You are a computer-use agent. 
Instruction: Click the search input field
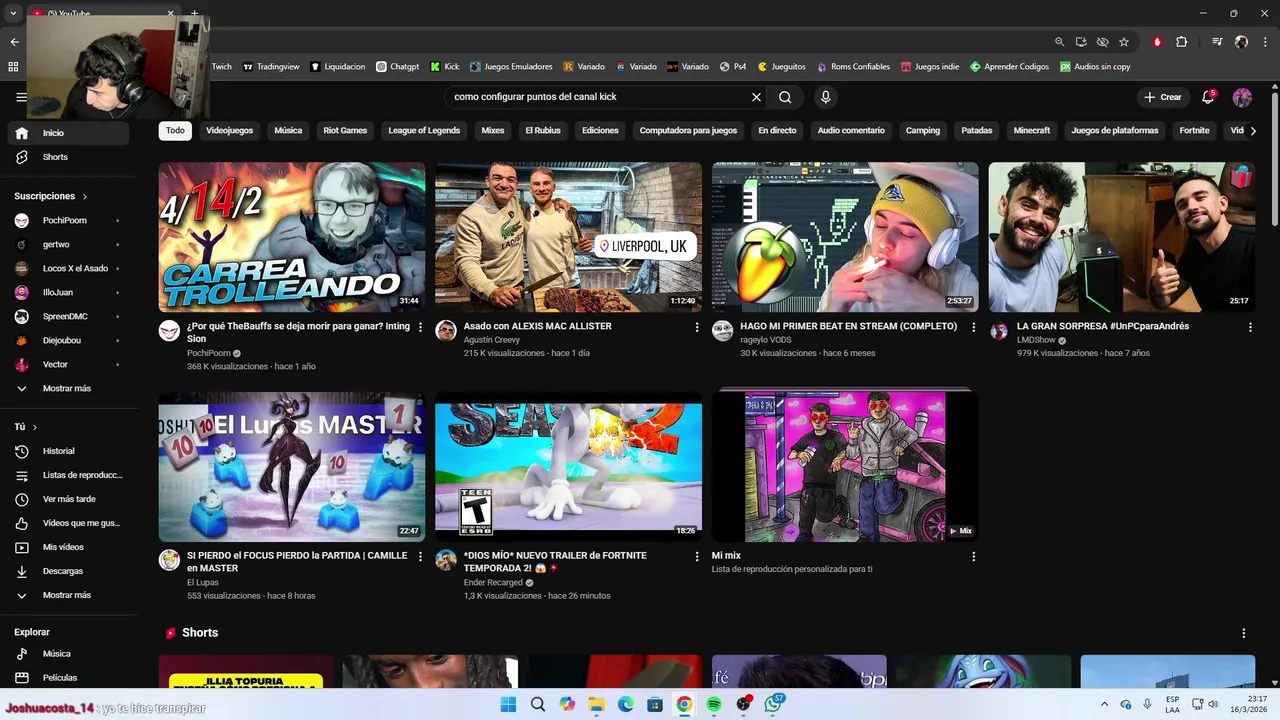598,97
